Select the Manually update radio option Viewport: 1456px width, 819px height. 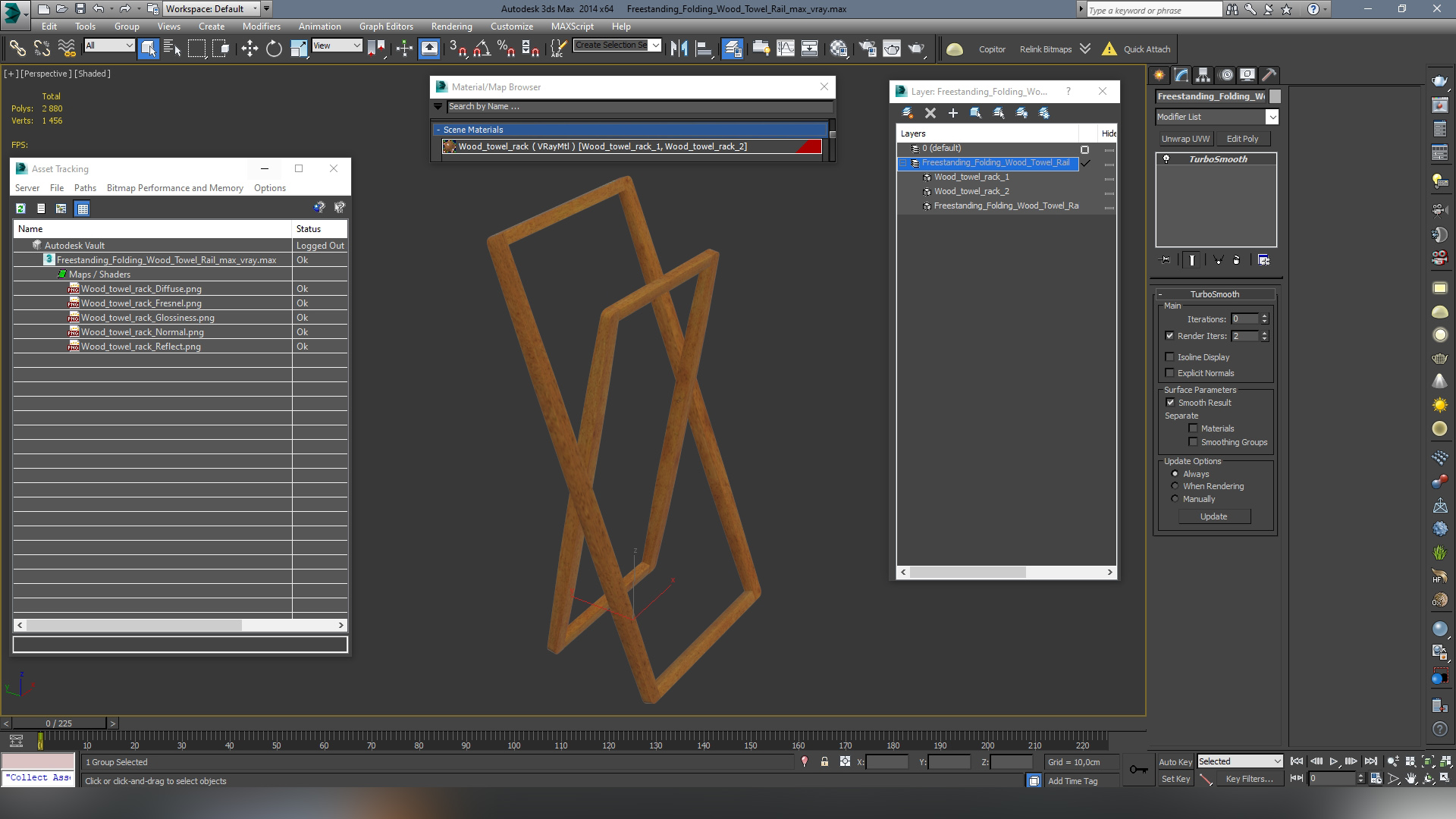tap(1175, 499)
